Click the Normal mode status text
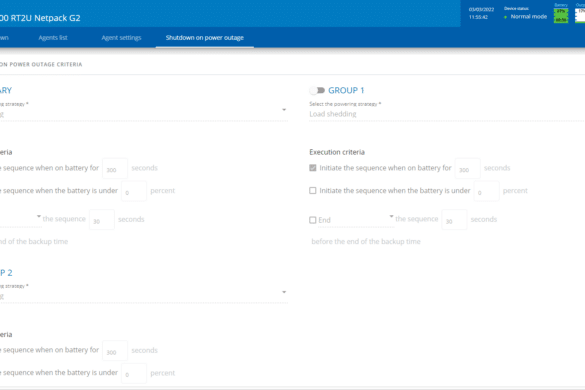 coord(529,17)
